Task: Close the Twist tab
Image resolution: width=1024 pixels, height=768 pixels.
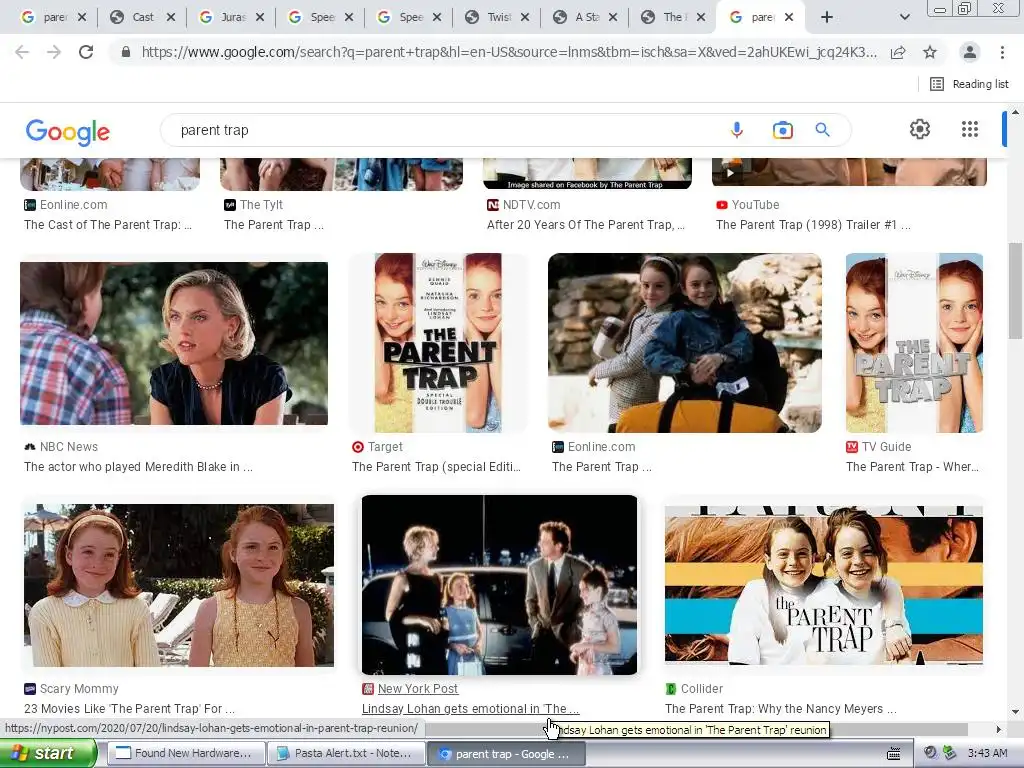Action: [x=525, y=18]
